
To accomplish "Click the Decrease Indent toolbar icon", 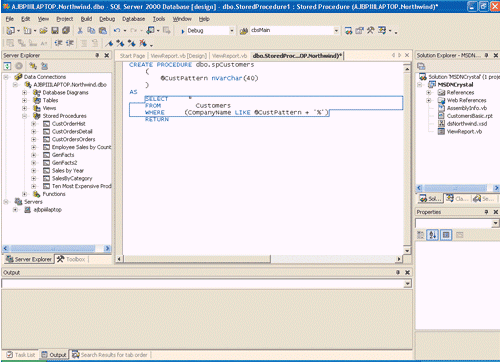I will coord(59,43).
